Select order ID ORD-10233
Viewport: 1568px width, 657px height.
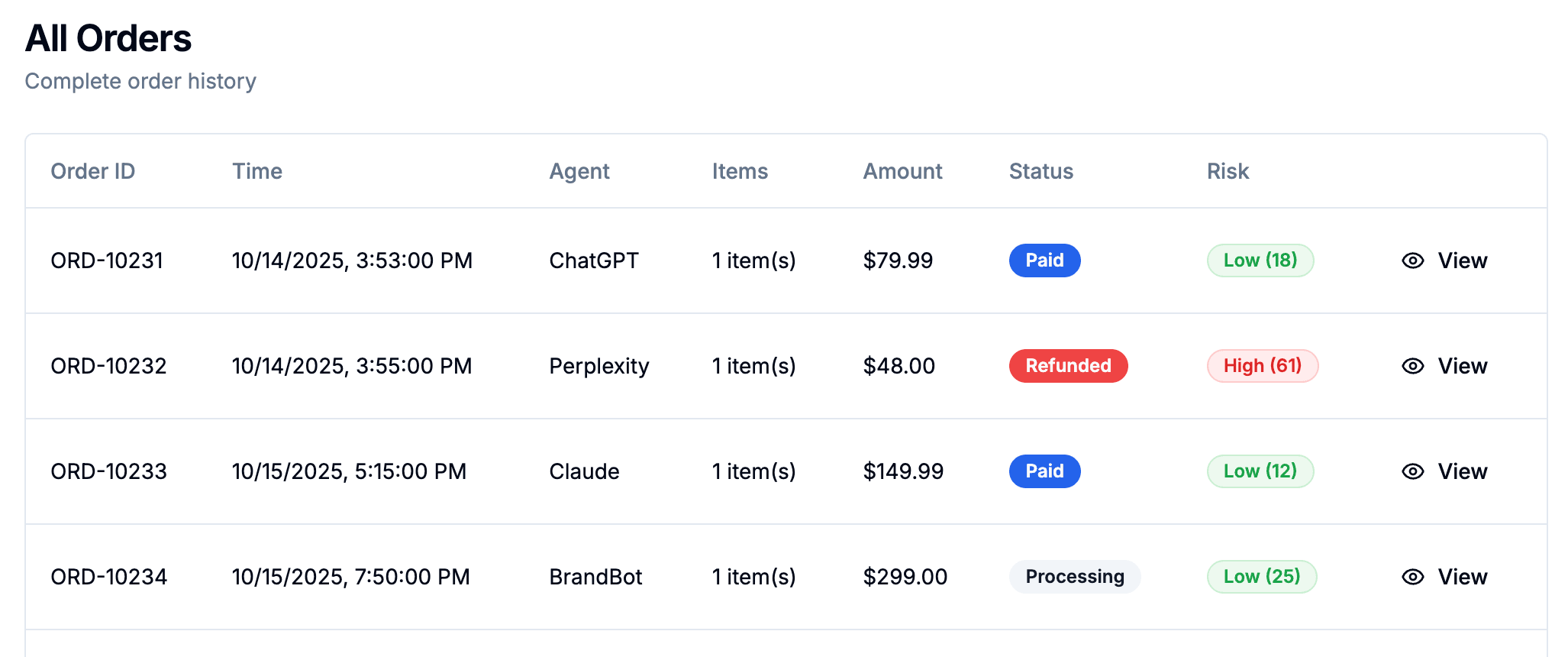pyautogui.click(x=108, y=471)
